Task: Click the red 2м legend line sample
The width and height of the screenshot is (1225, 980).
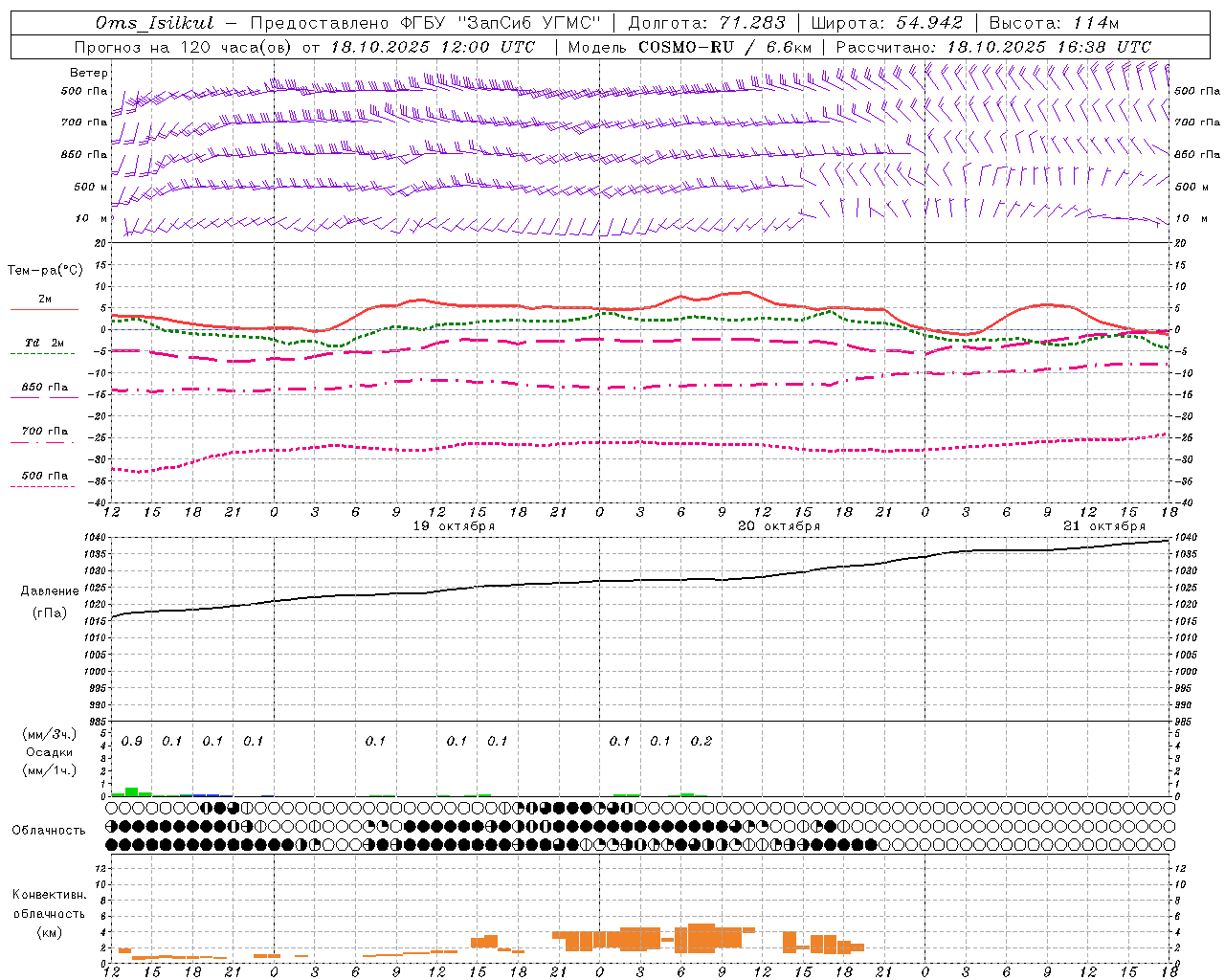Action: click(x=44, y=310)
